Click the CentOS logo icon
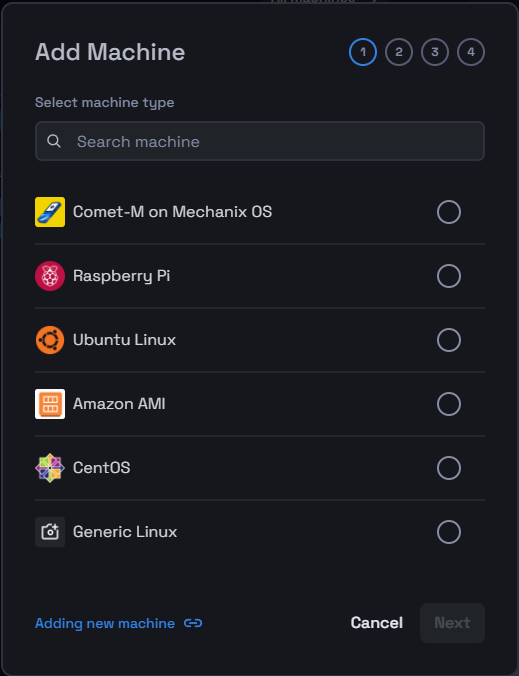This screenshot has width=519, height=676. pos(50,468)
